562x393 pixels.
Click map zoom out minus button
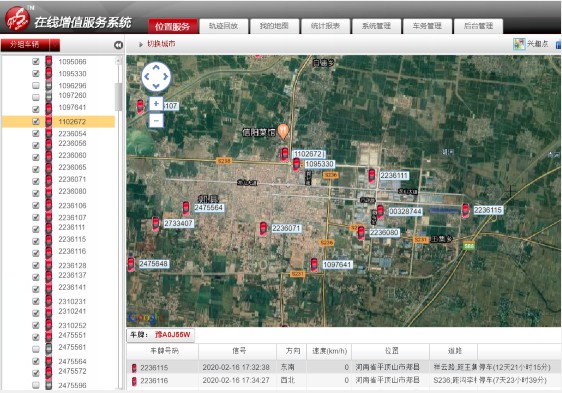[156, 120]
